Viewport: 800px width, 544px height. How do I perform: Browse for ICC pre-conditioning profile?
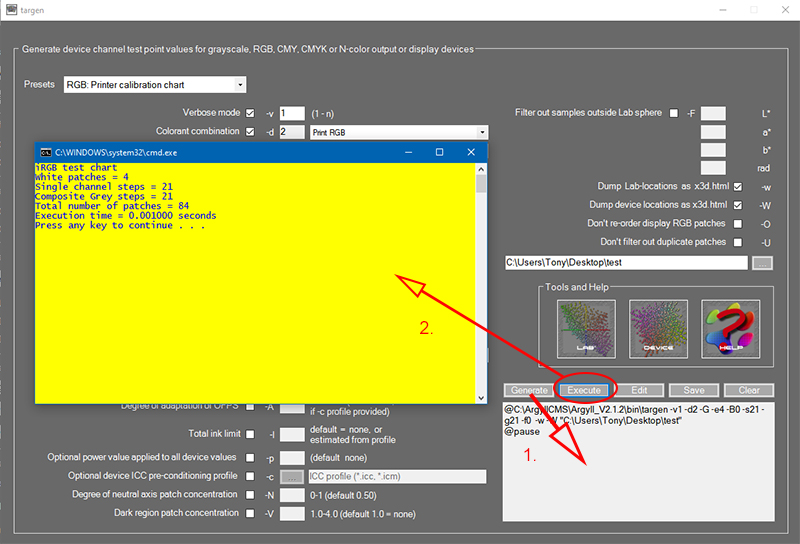coord(292,477)
